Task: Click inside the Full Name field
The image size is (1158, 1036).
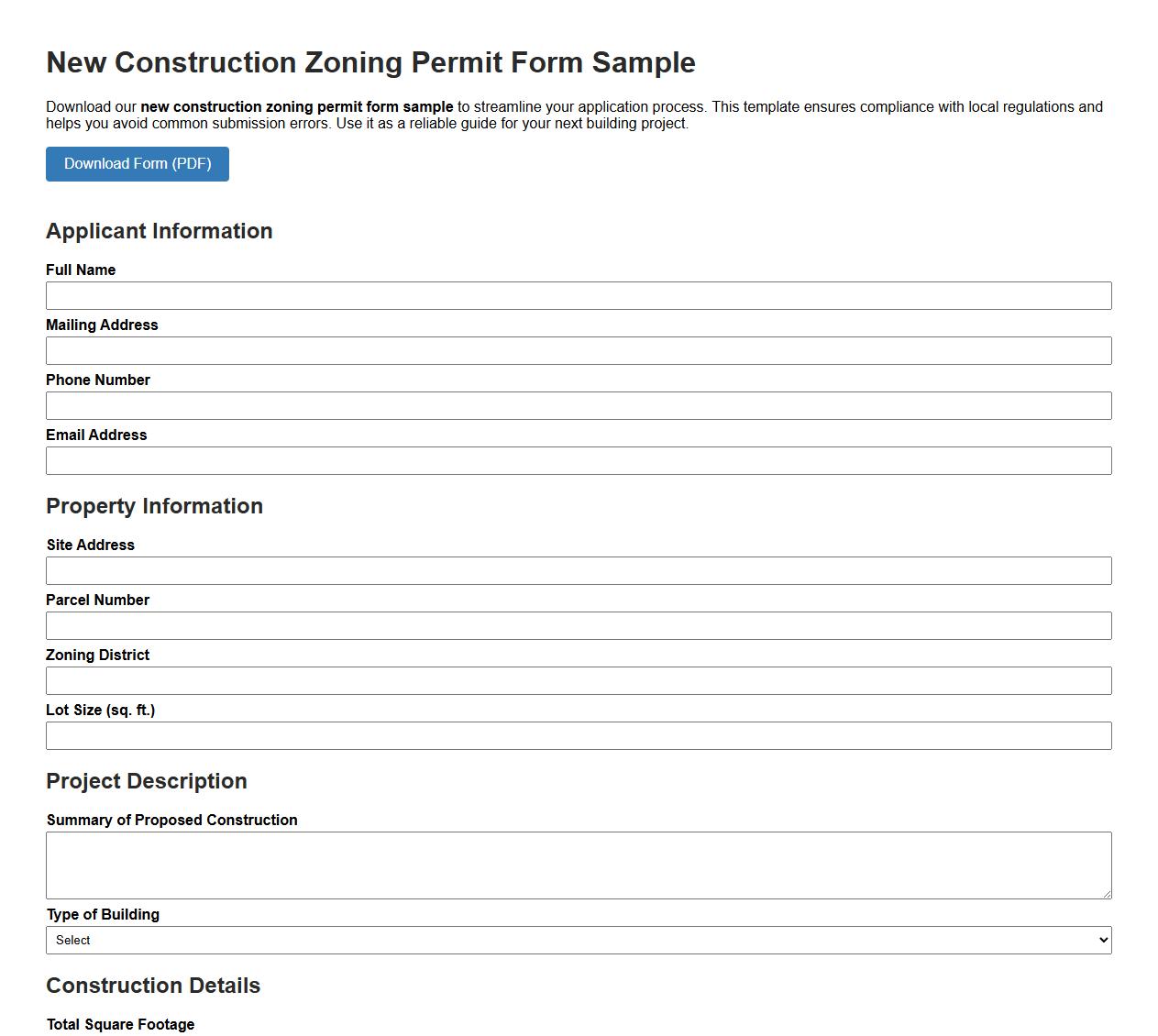Action: tap(578, 295)
